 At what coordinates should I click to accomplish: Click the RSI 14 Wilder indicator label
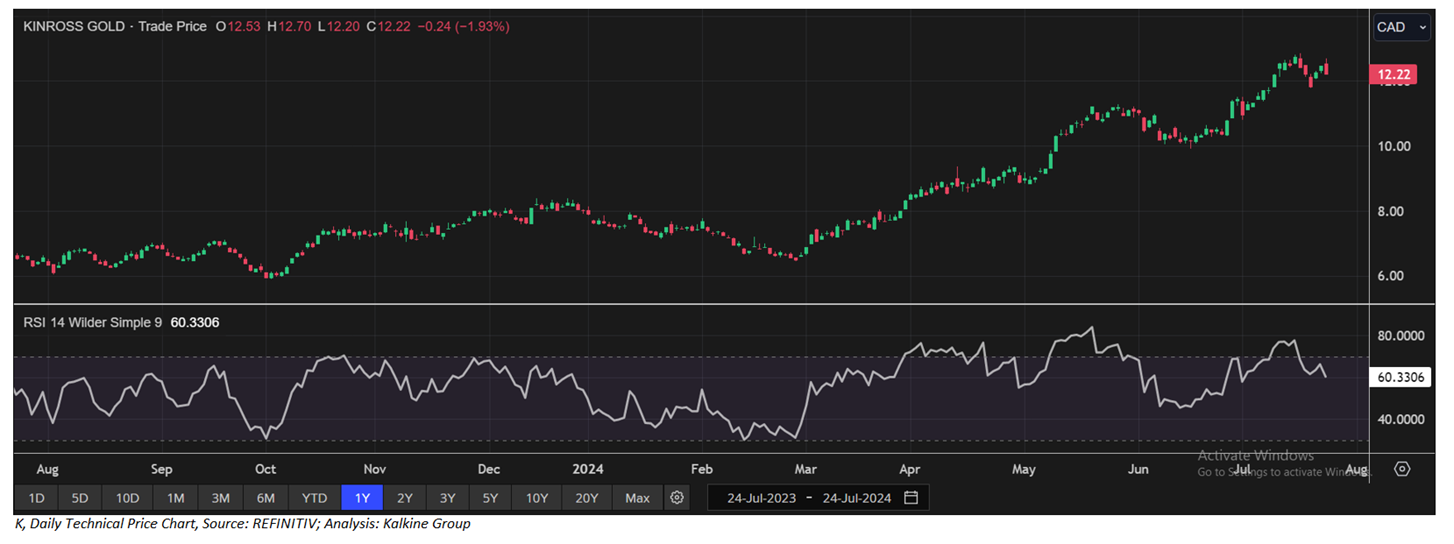pos(91,323)
